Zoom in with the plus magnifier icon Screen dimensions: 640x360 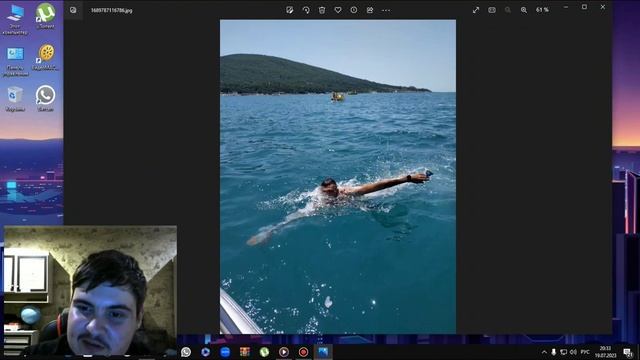click(x=524, y=10)
